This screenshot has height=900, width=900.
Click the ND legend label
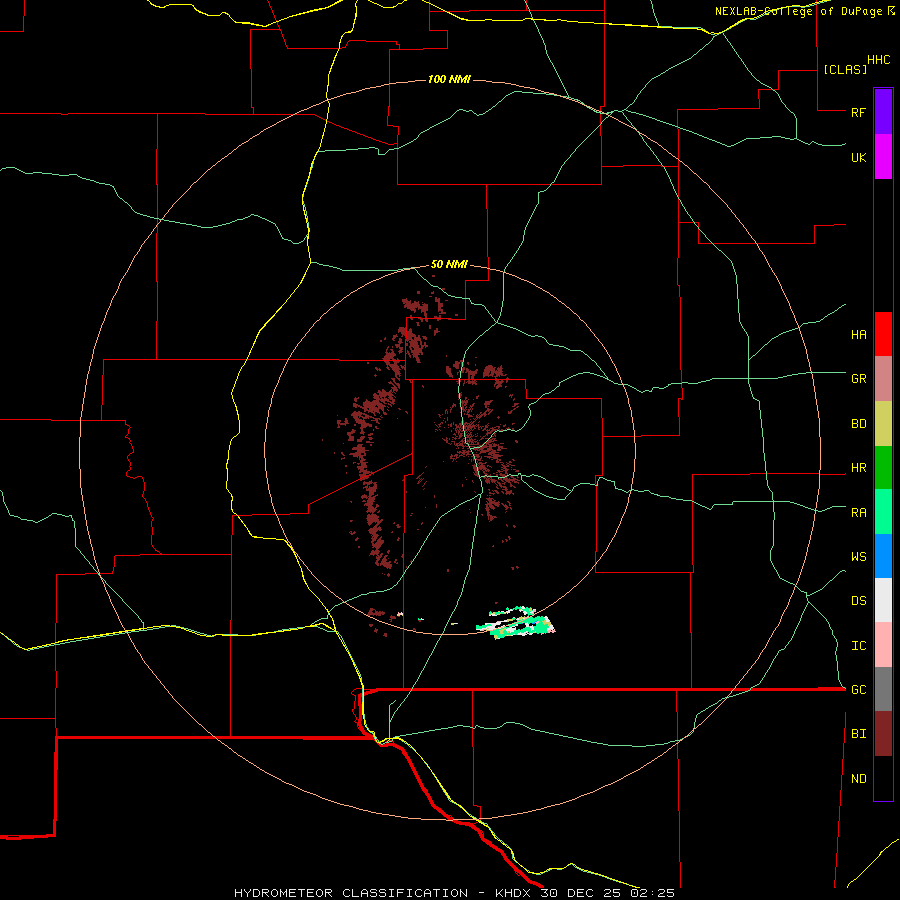pos(859,779)
